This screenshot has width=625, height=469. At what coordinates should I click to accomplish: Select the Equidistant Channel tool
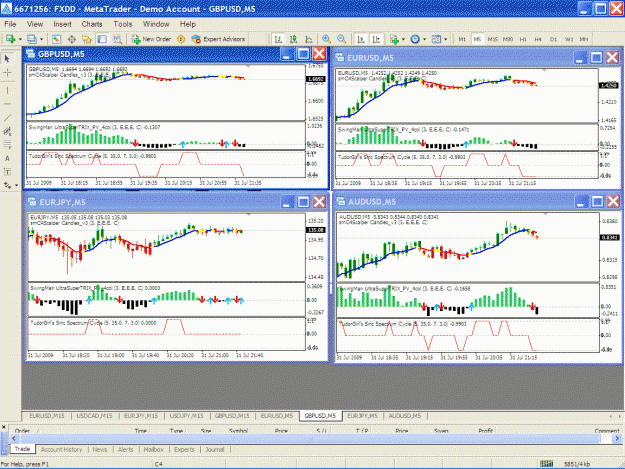point(7,131)
